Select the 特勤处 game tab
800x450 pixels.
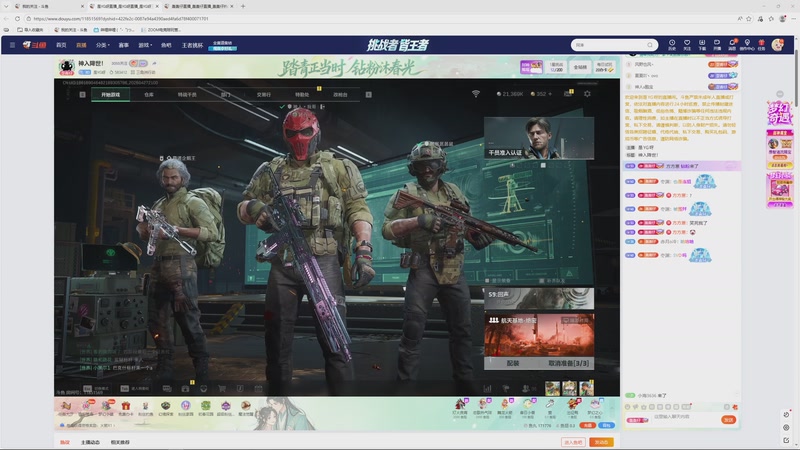click(x=302, y=94)
